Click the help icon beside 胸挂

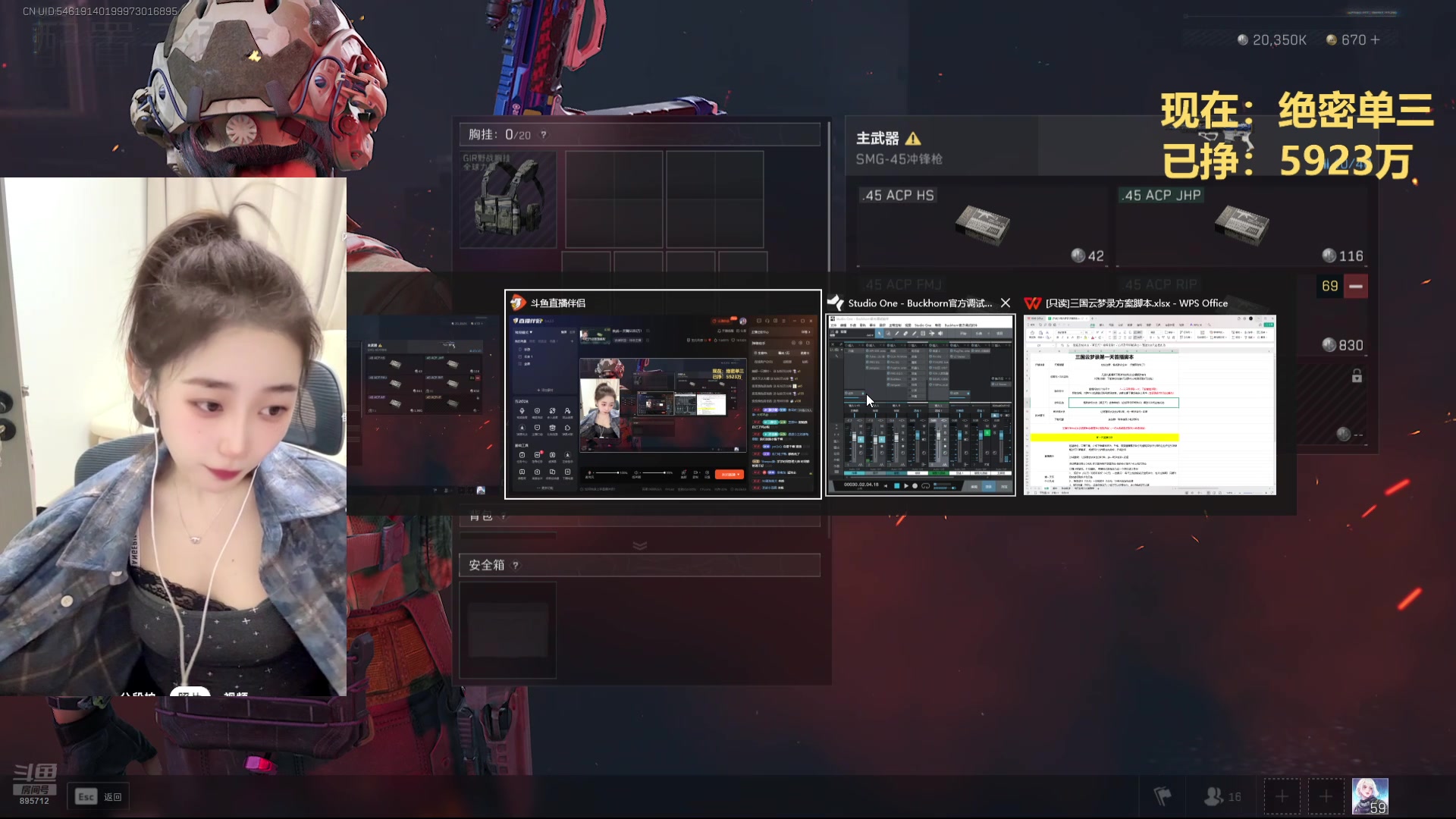pyautogui.click(x=543, y=135)
